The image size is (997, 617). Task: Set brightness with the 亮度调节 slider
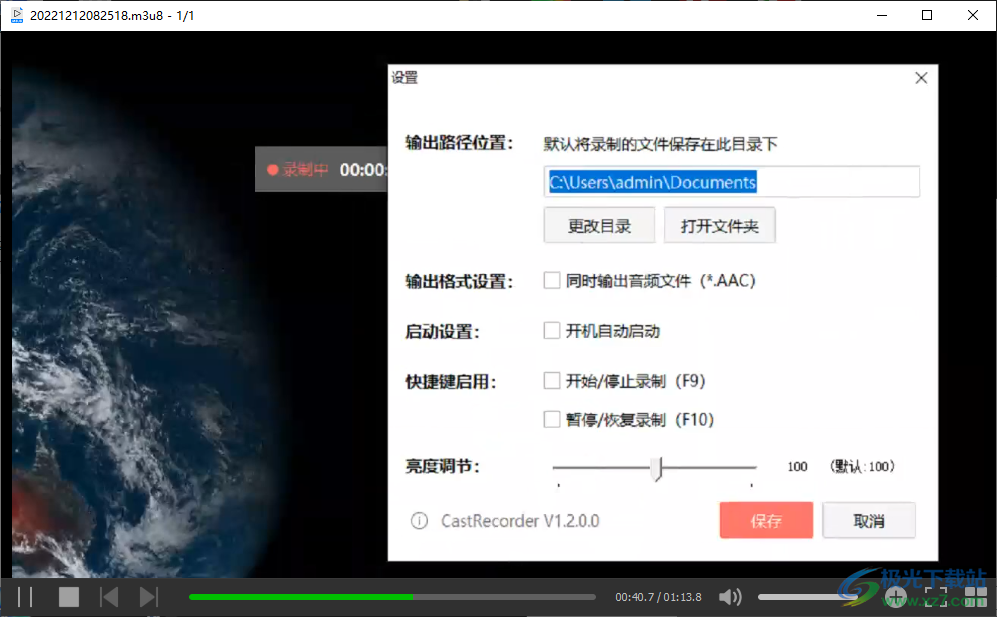click(654, 468)
